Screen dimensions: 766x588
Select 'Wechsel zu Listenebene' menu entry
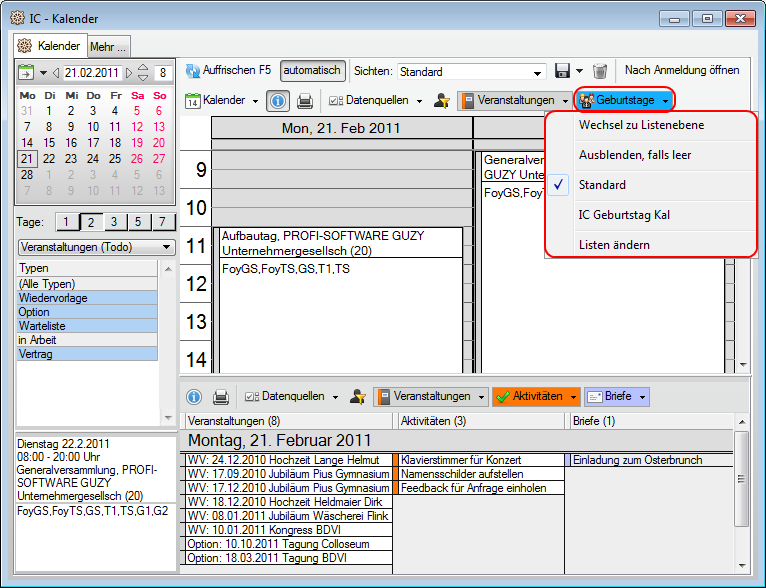tap(641, 125)
